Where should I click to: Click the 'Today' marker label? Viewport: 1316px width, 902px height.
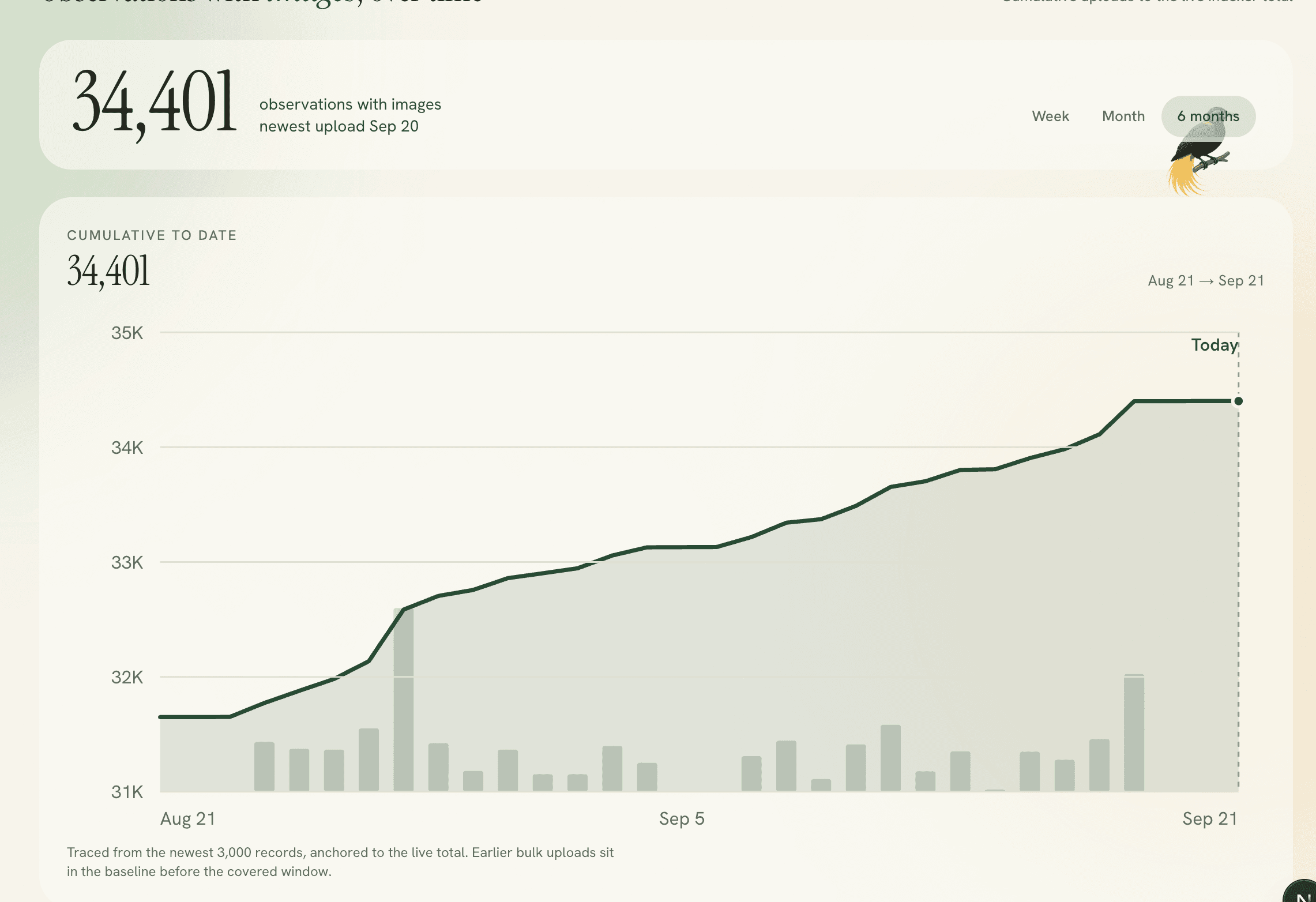click(x=1214, y=345)
